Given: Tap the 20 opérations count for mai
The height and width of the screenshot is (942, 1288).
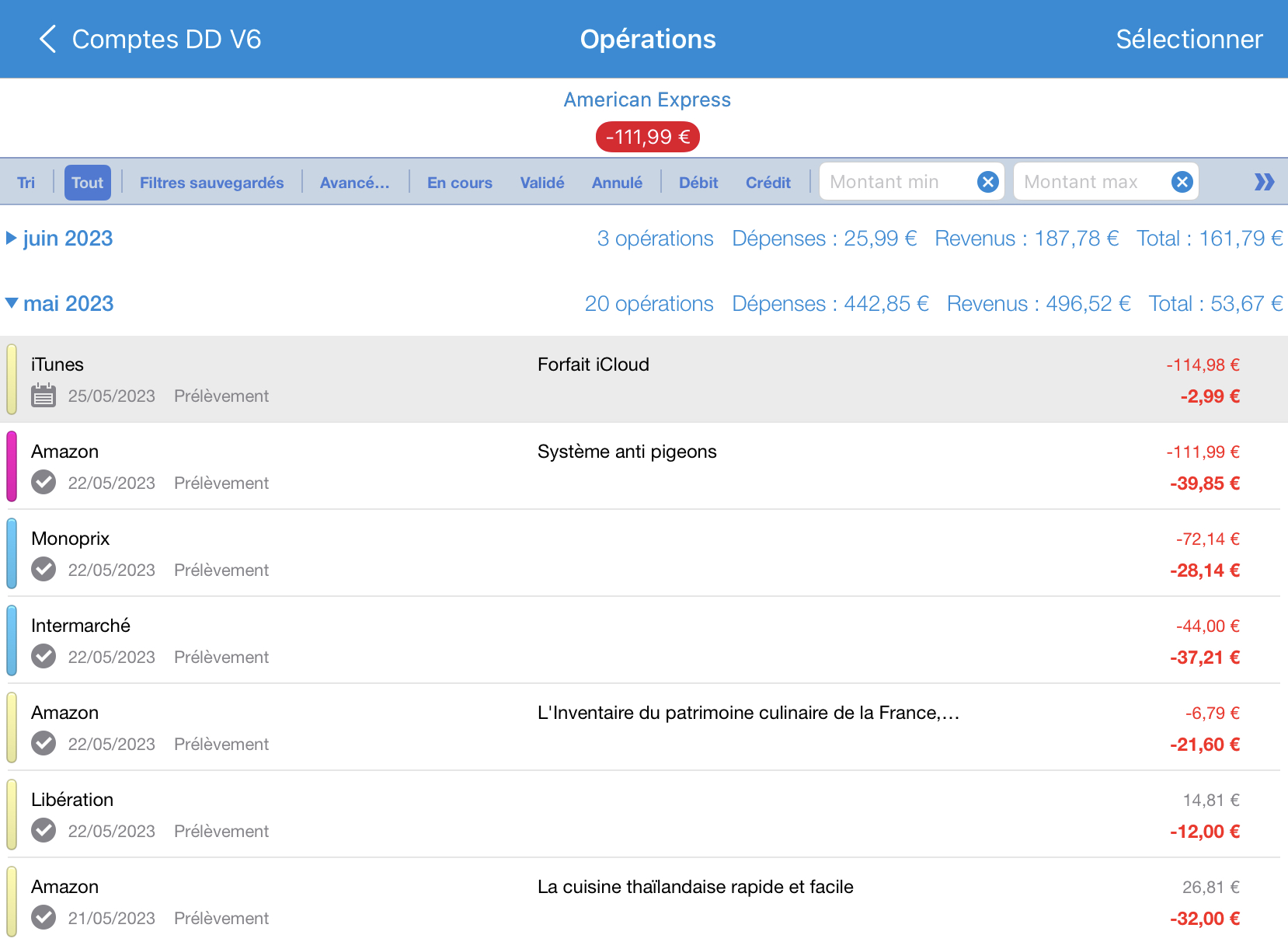Looking at the screenshot, I should 649,304.
